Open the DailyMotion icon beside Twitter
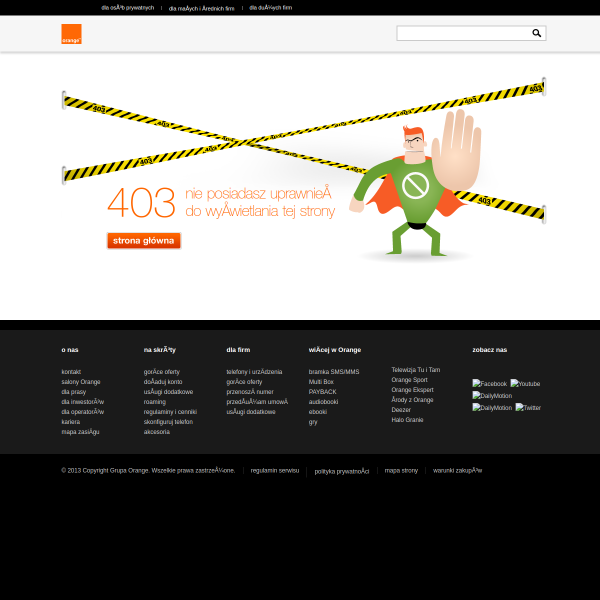This screenshot has width=600, height=600. (x=492, y=408)
